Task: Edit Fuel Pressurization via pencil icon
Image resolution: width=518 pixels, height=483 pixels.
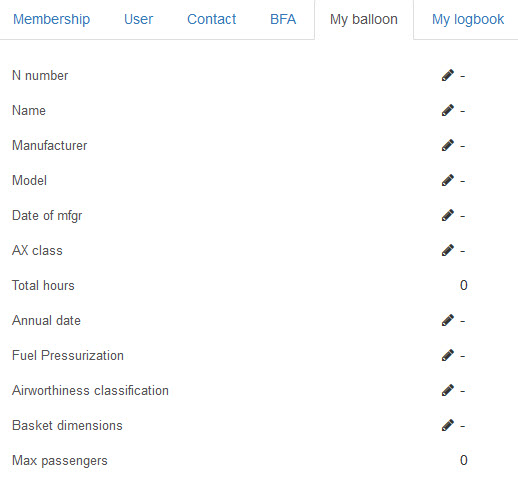Action: (448, 355)
